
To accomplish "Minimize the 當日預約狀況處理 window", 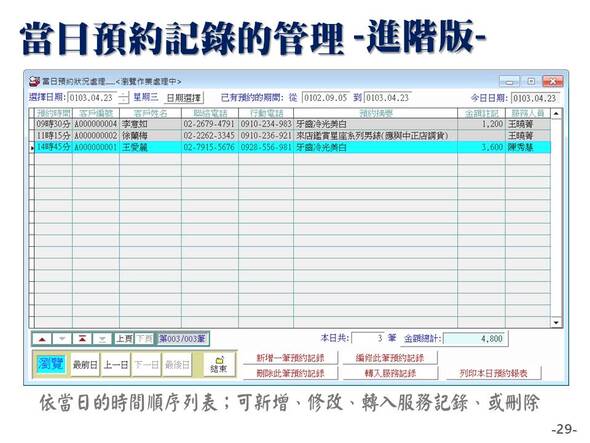I will 509,81.
